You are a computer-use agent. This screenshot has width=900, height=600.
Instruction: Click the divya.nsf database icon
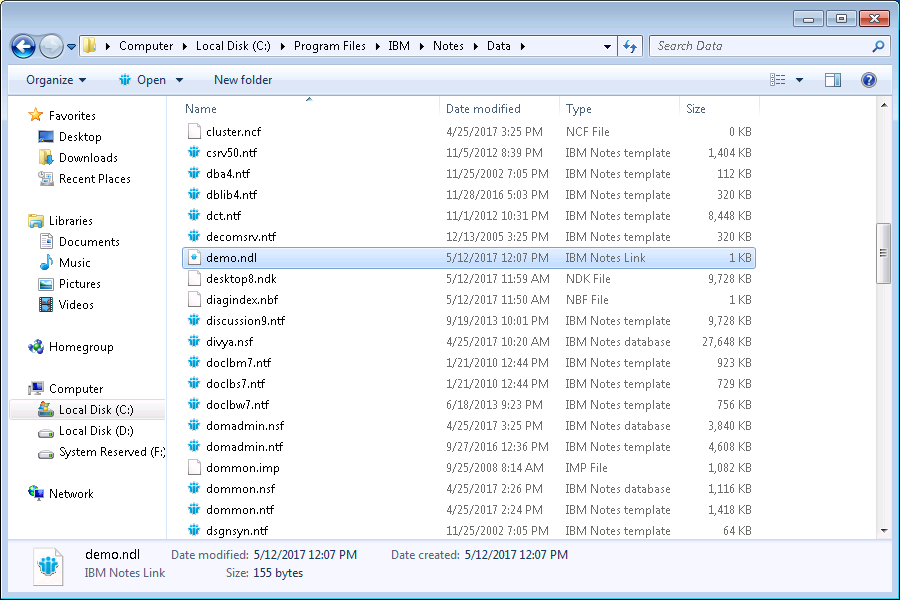[x=194, y=342]
